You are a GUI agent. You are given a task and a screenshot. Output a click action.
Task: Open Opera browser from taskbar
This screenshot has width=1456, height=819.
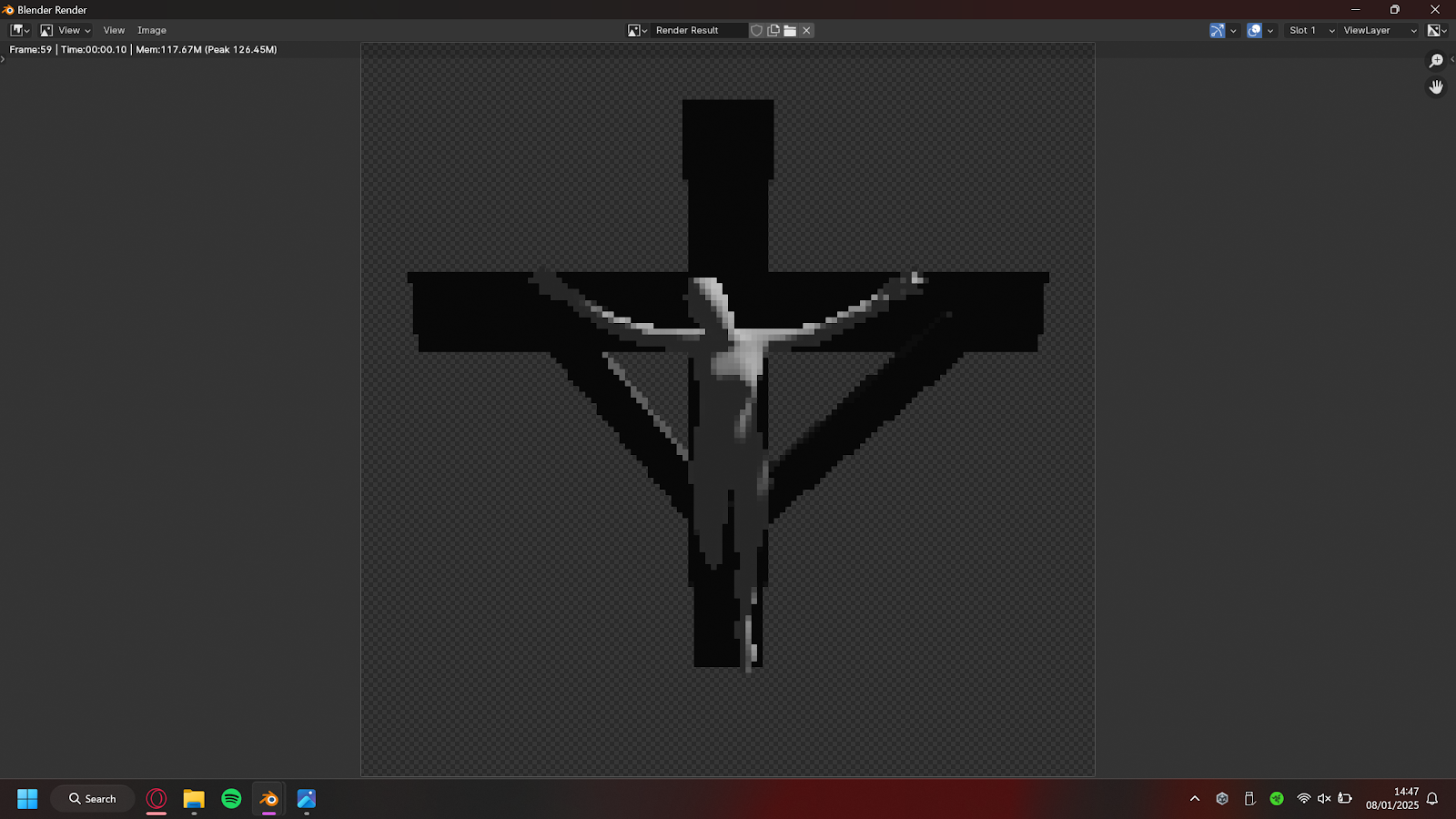(x=157, y=799)
